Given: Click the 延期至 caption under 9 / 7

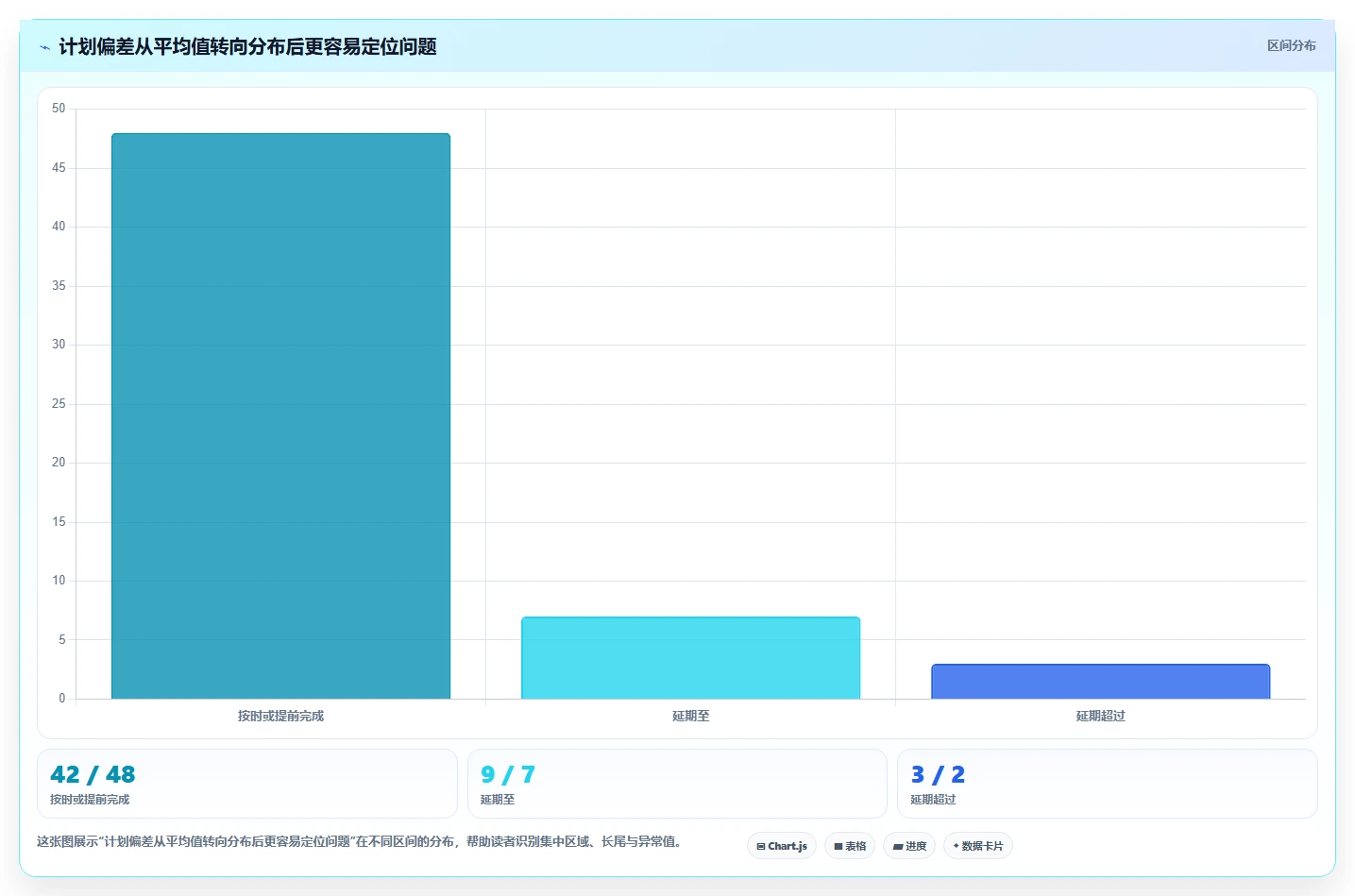Looking at the screenshot, I should click(x=498, y=800).
